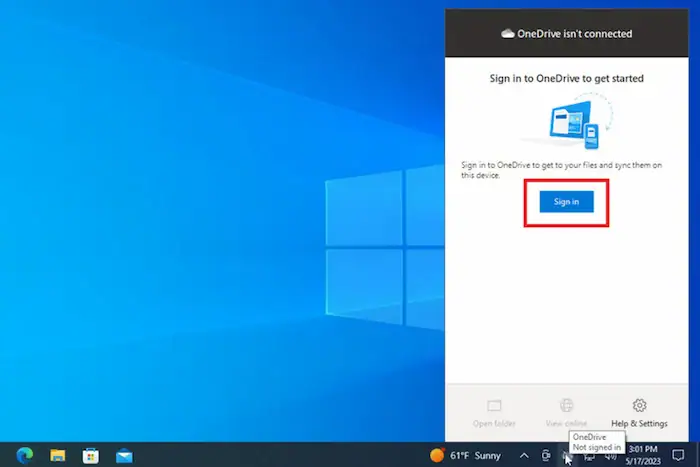Image resolution: width=700 pixels, height=467 pixels.
Task: Click the 'OneDrive isn't connected' title text
Action: pos(575,34)
